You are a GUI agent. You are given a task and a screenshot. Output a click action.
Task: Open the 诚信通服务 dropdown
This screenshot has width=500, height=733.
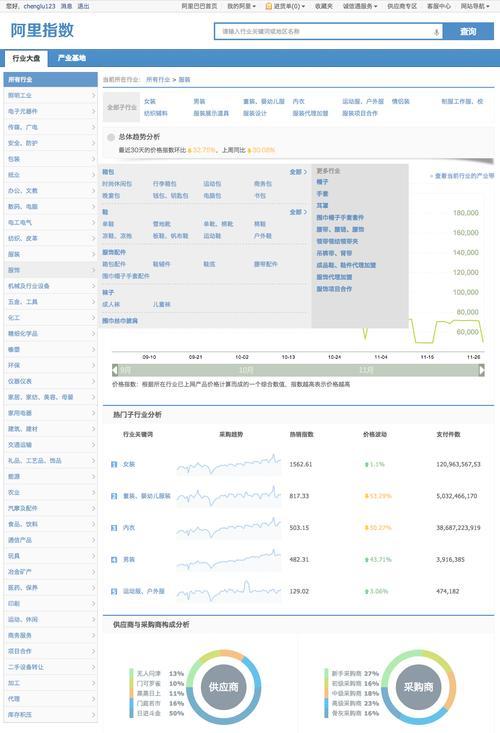[360, 6]
